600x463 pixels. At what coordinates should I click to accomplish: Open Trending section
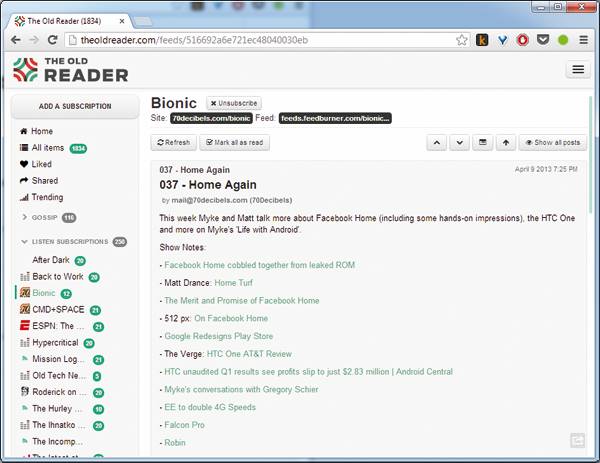pyautogui.click(x=47, y=197)
